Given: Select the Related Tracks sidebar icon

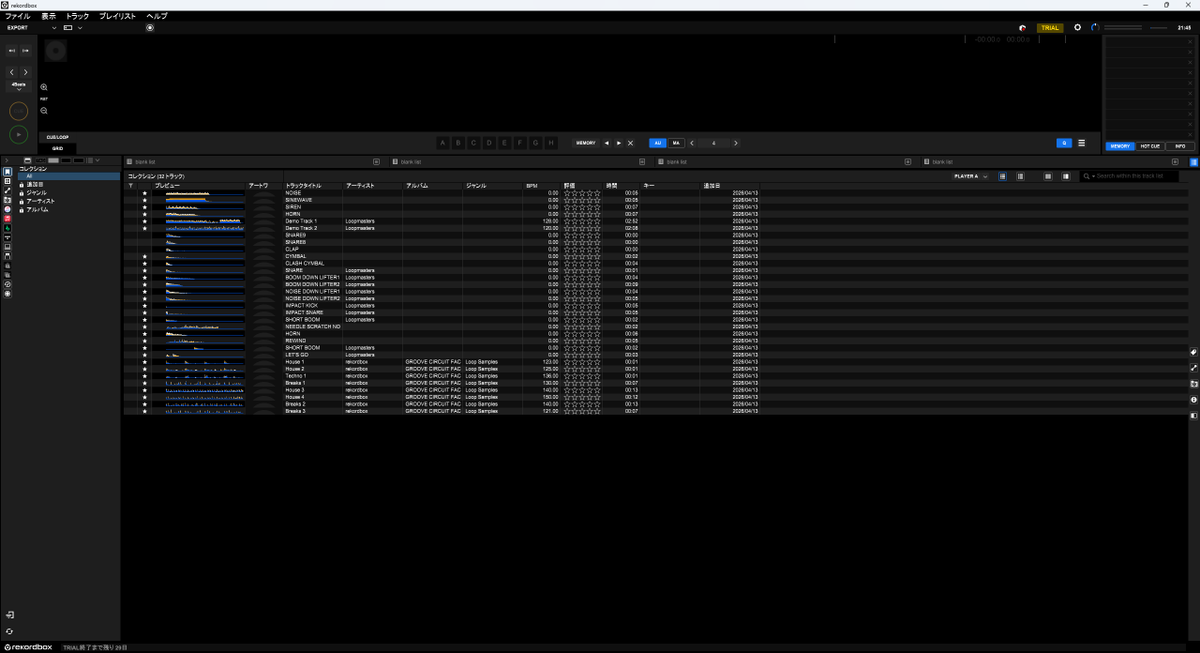Looking at the screenshot, I should coord(8,190).
